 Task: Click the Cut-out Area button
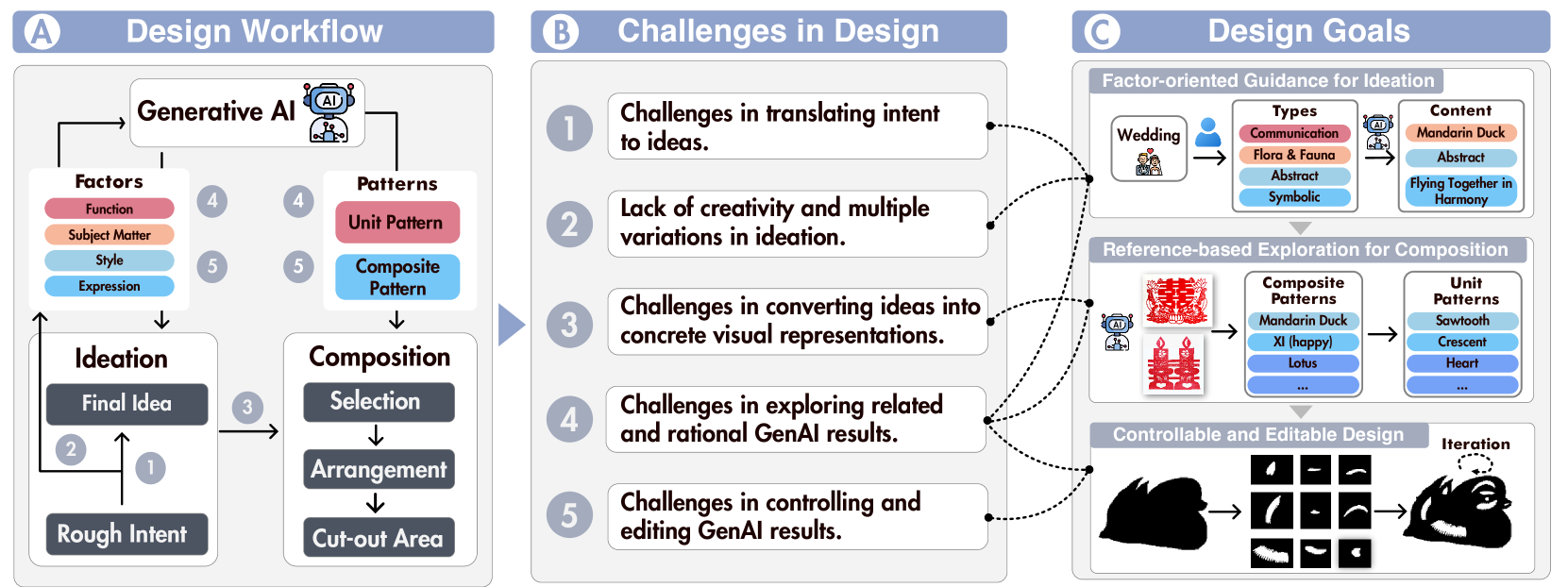click(378, 538)
